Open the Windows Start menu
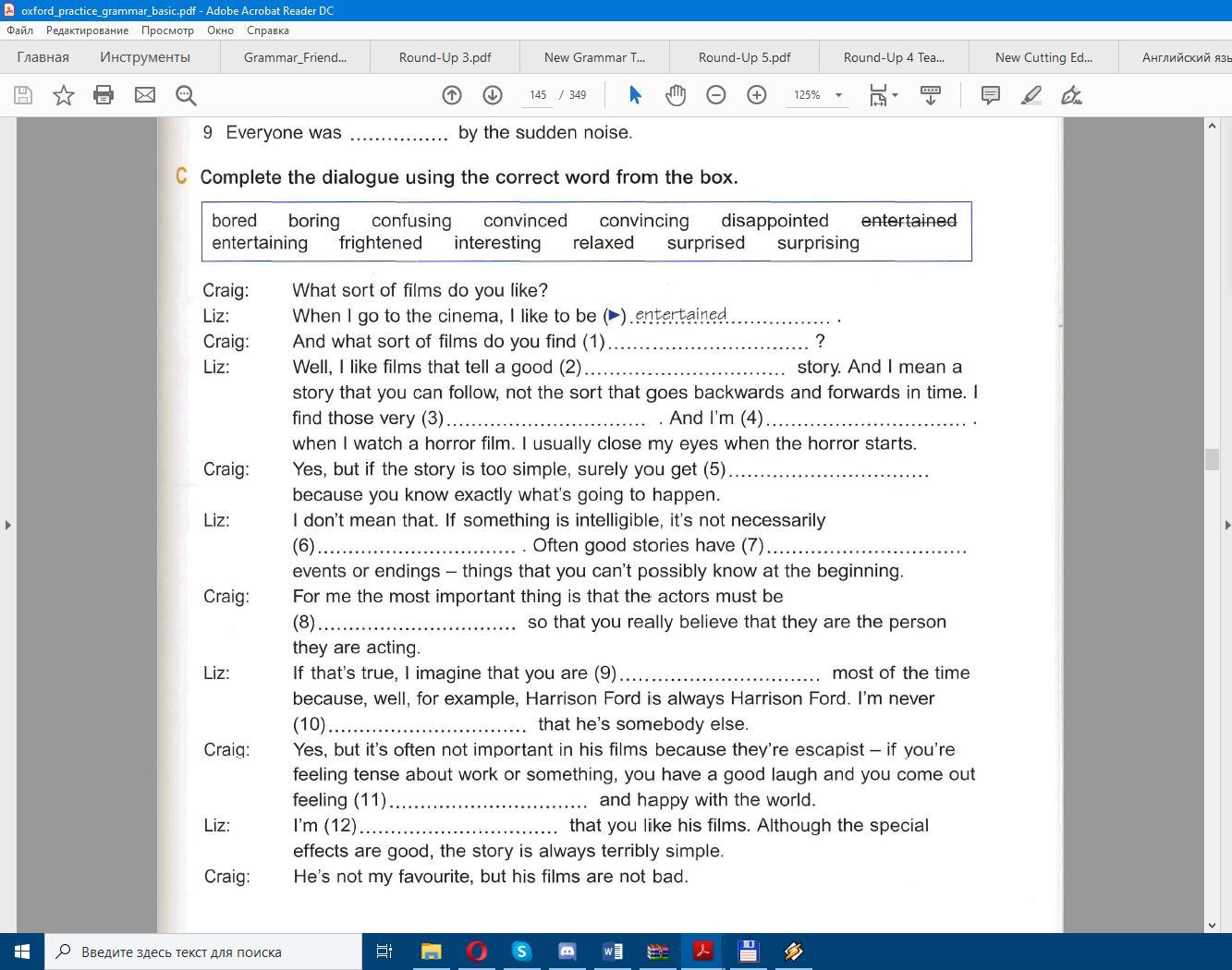The height and width of the screenshot is (970, 1232). tap(22, 952)
